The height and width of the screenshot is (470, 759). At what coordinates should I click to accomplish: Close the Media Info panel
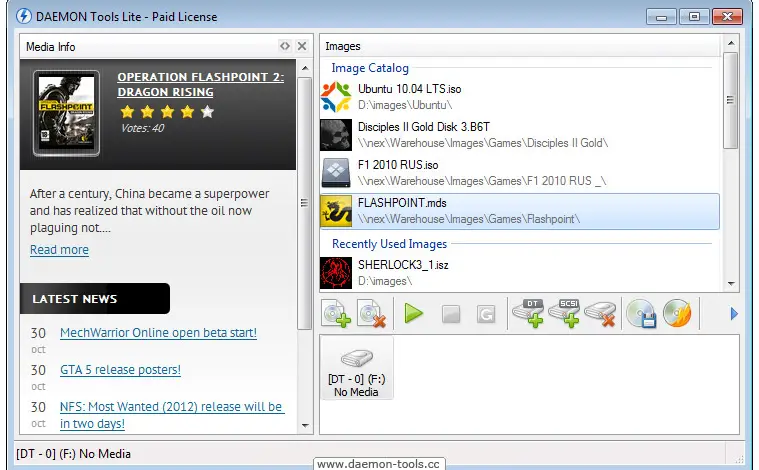(x=302, y=46)
